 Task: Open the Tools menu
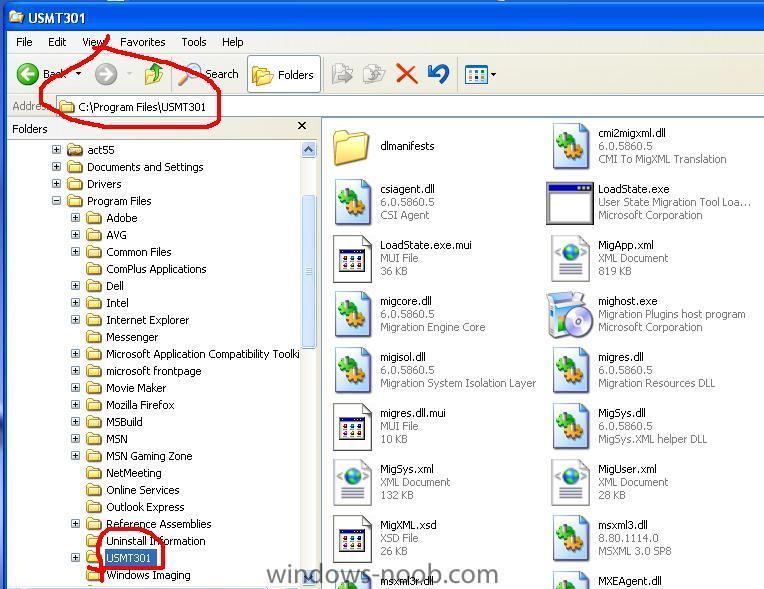pos(194,42)
